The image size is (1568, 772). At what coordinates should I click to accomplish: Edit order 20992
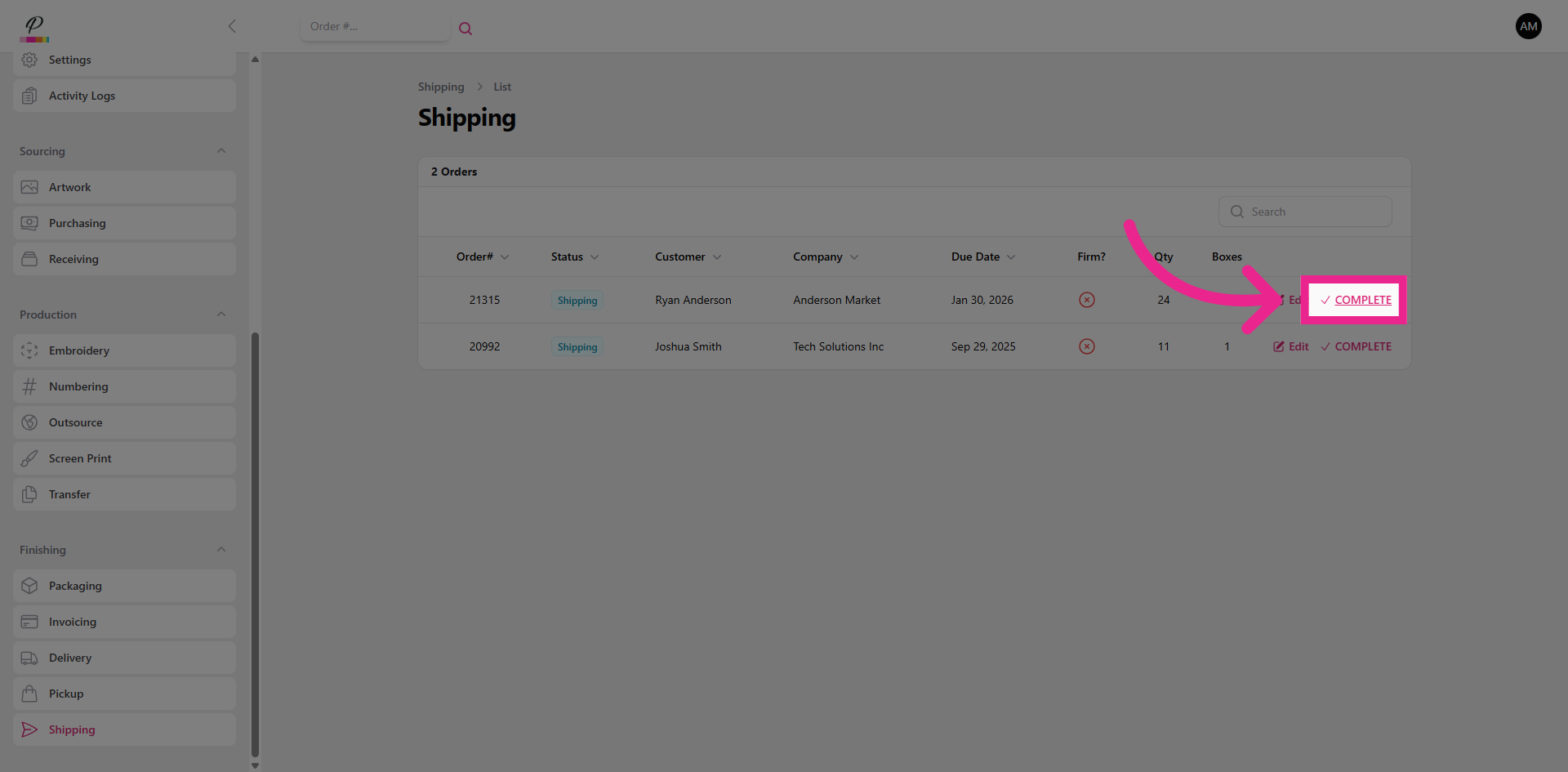point(1291,346)
